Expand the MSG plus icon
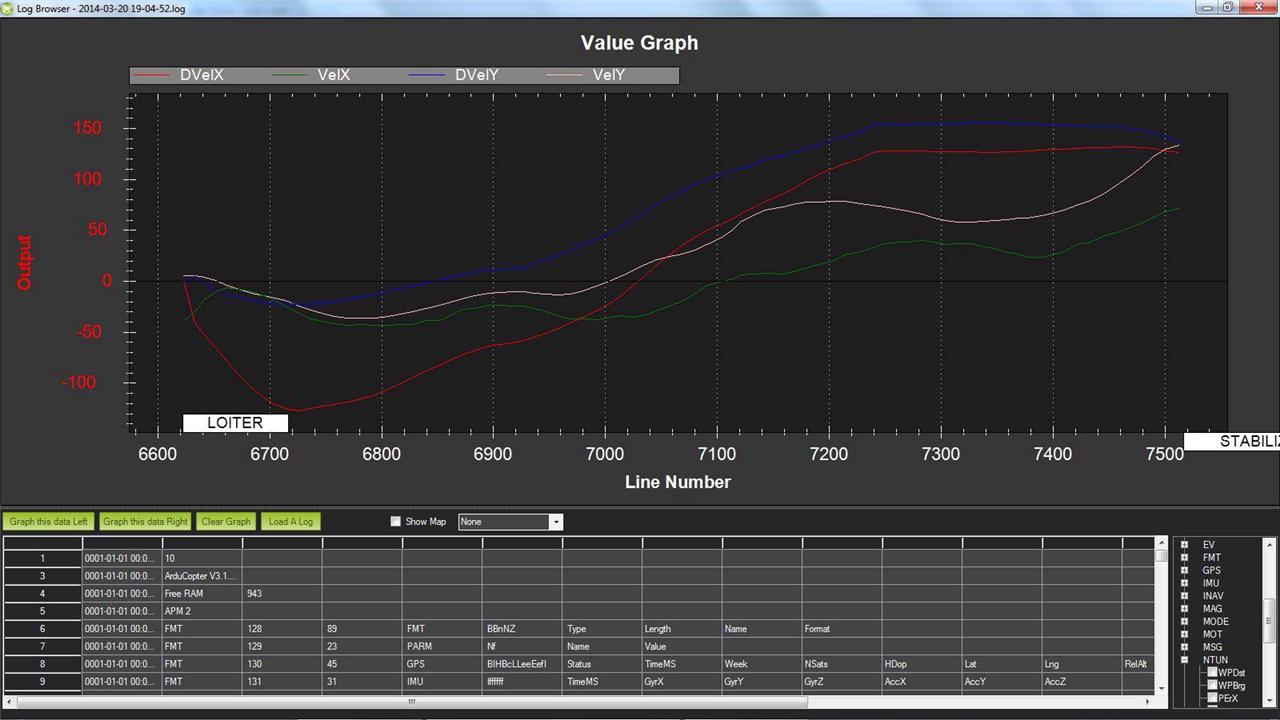Image resolution: width=1280 pixels, height=720 pixels. click(1185, 647)
